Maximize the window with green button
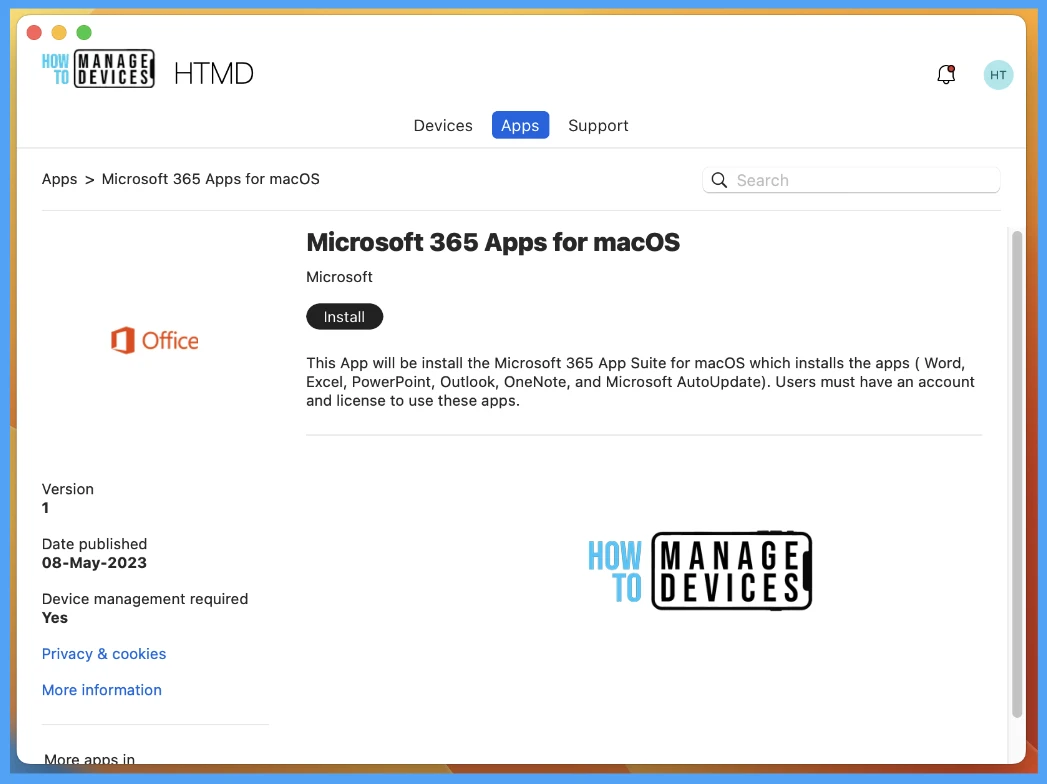 pos(83,32)
